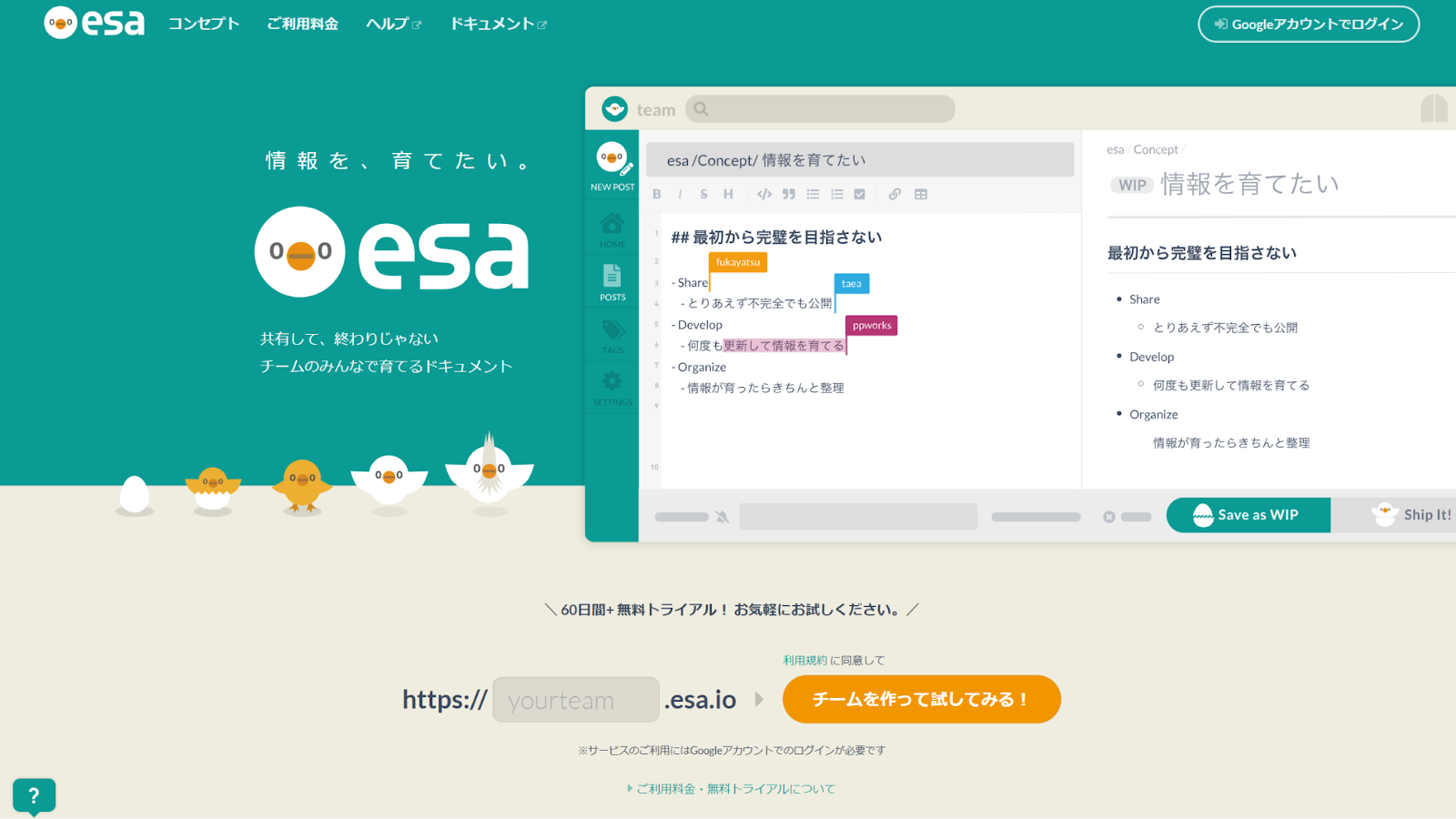
Task: Focus the yourteam subdomain input field
Action: (576, 700)
